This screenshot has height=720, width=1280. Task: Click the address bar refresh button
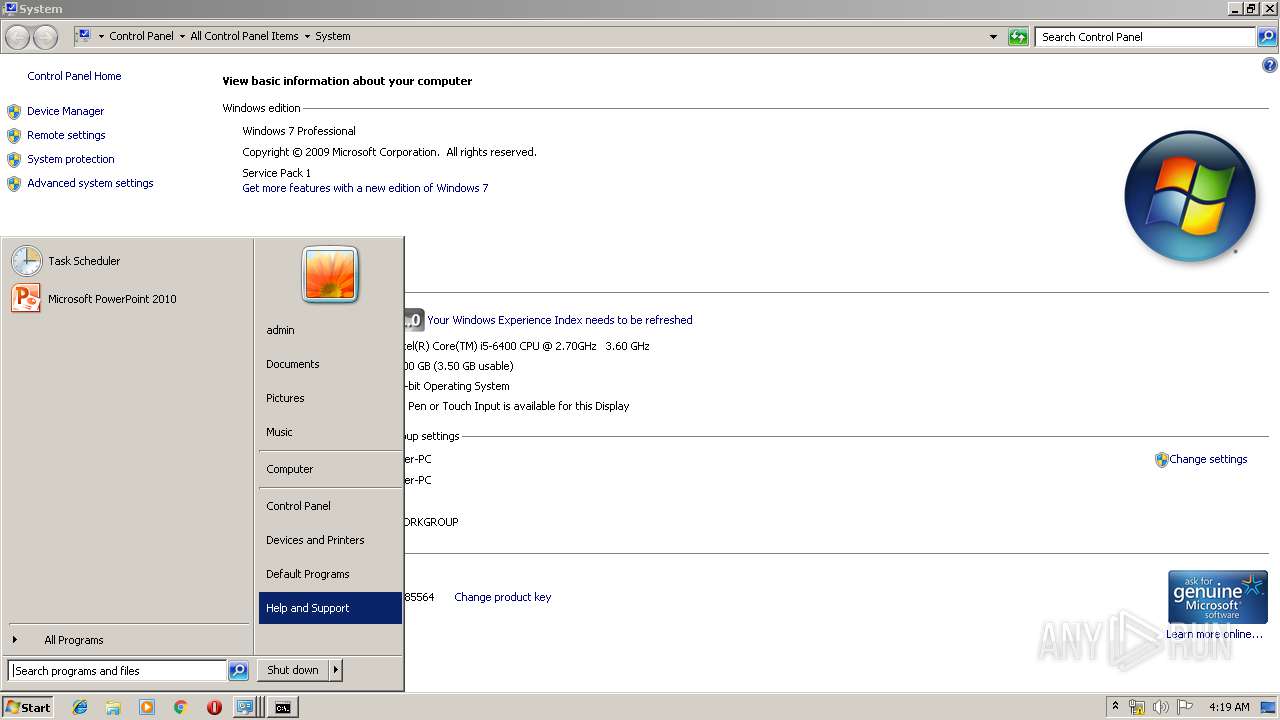pyautogui.click(x=1018, y=37)
